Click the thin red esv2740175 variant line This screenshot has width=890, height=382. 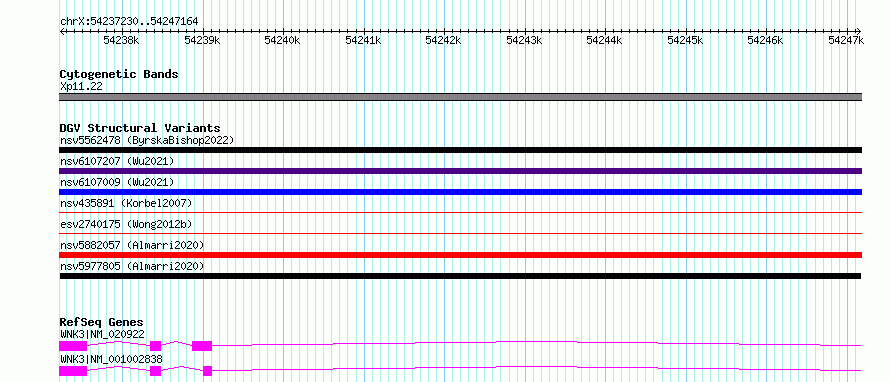pyautogui.click(x=461, y=233)
